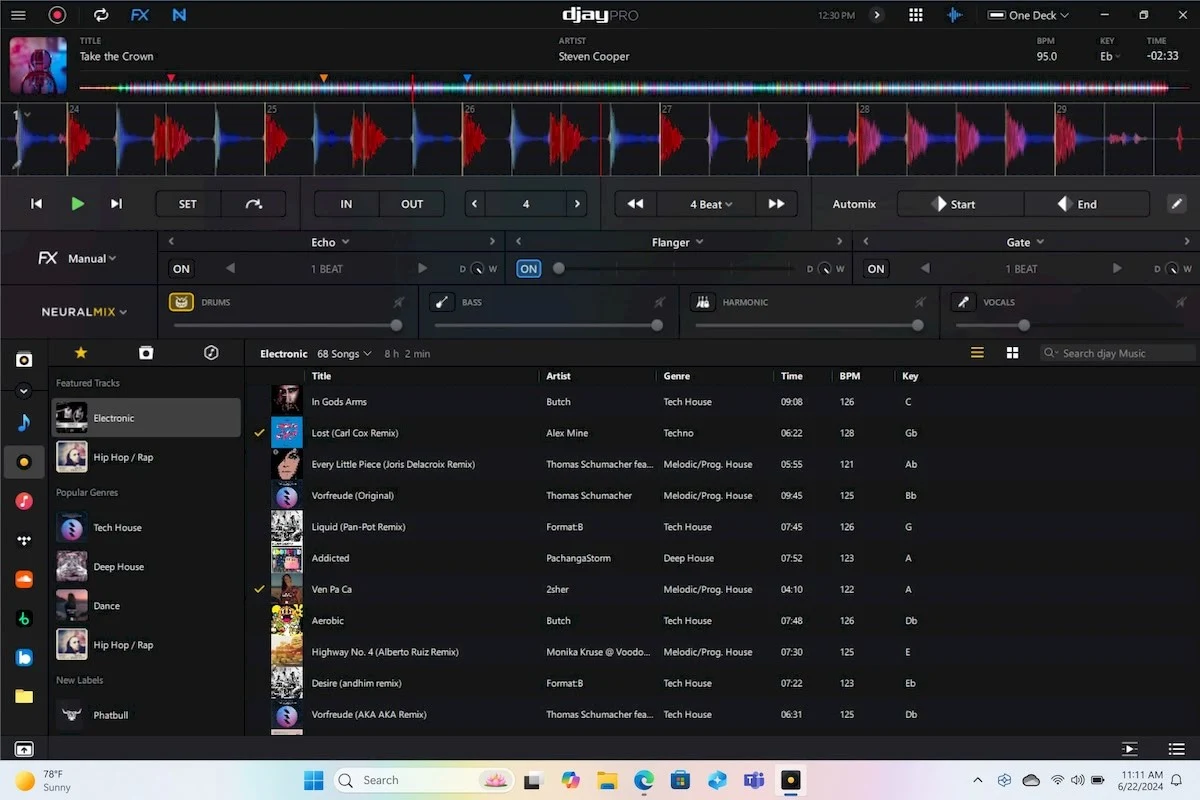The width and height of the screenshot is (1200, 800).
Task: Open Beatport source in sidebar
Action: point(24,619)
